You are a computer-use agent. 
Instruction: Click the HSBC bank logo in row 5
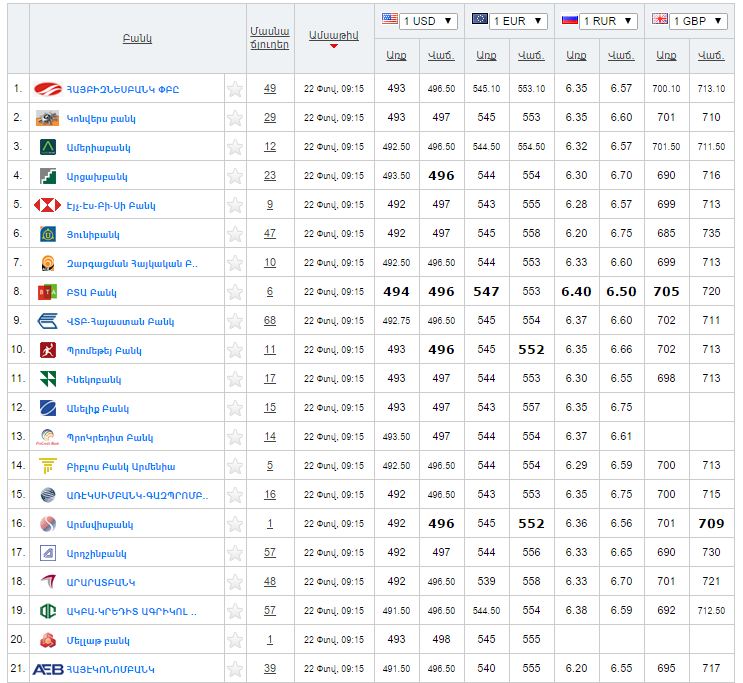pyautogui.click(x=47, y=205)
